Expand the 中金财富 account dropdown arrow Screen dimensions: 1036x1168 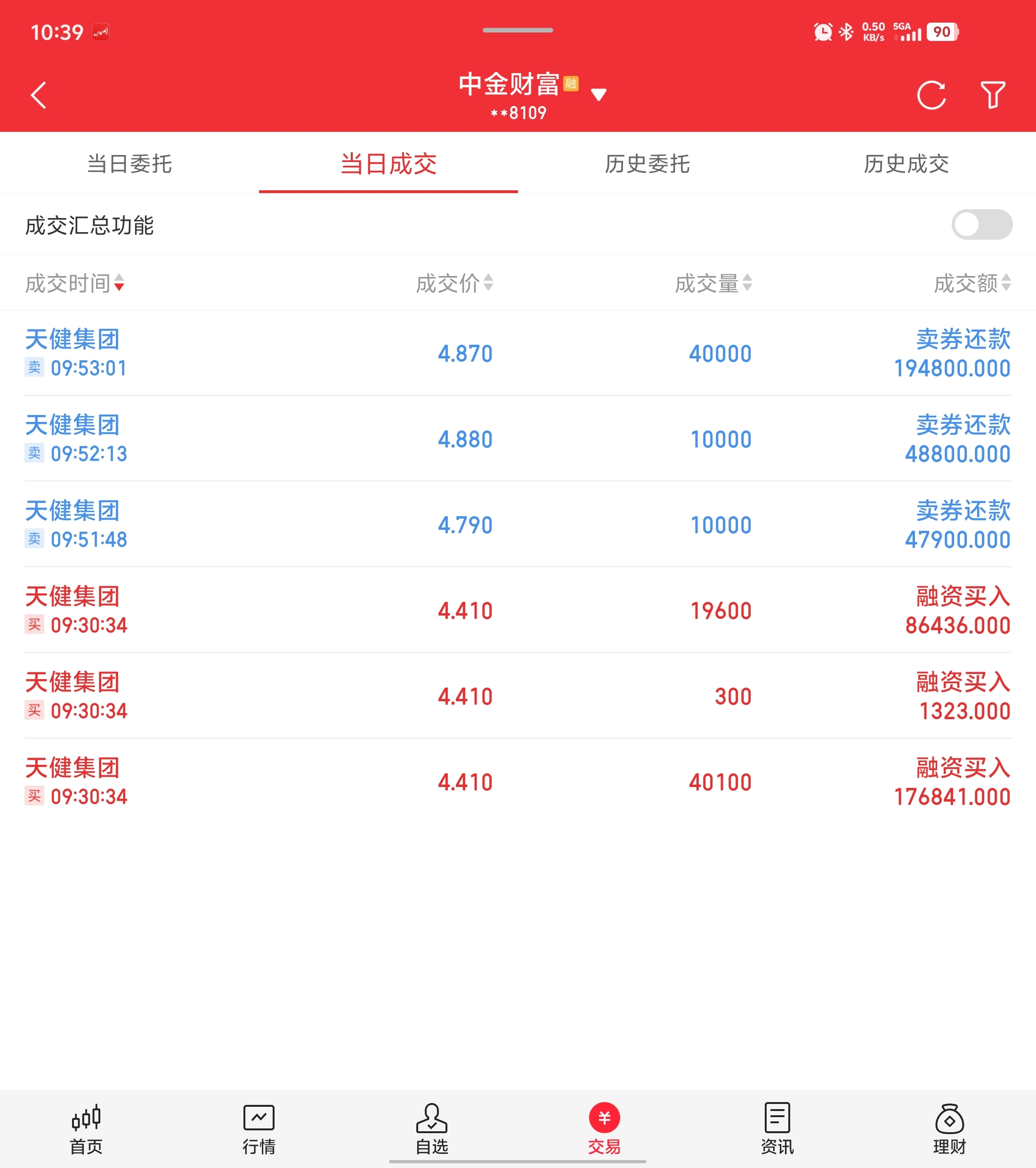(x=598, y=95)
